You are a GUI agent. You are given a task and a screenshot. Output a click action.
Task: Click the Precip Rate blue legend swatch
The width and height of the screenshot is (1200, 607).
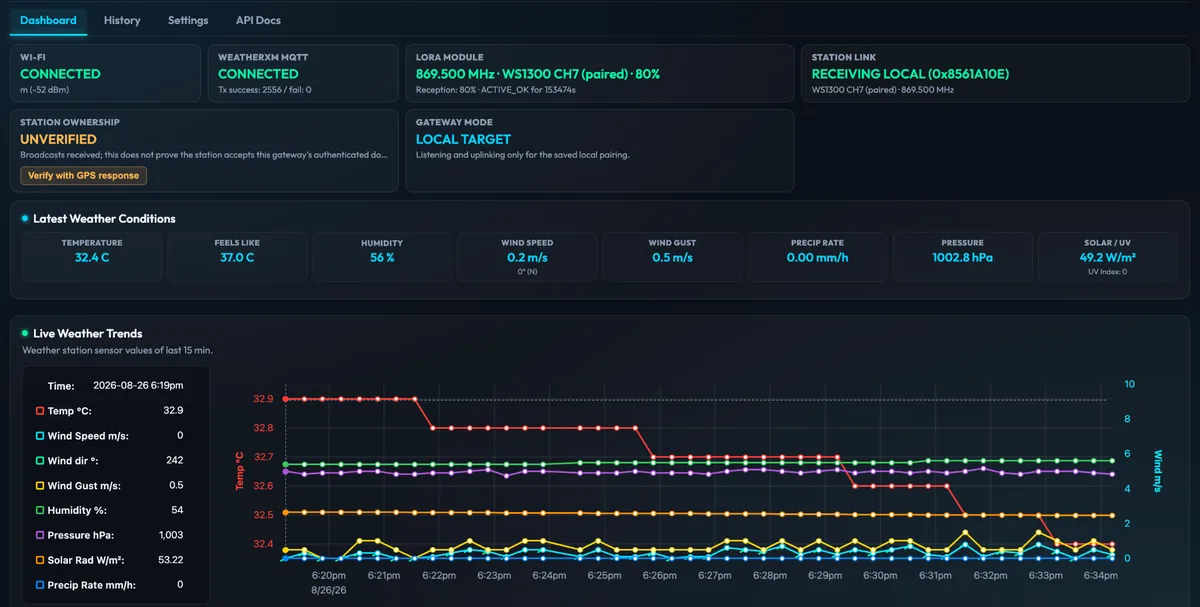pyautogui.click(x=40, y=584)
